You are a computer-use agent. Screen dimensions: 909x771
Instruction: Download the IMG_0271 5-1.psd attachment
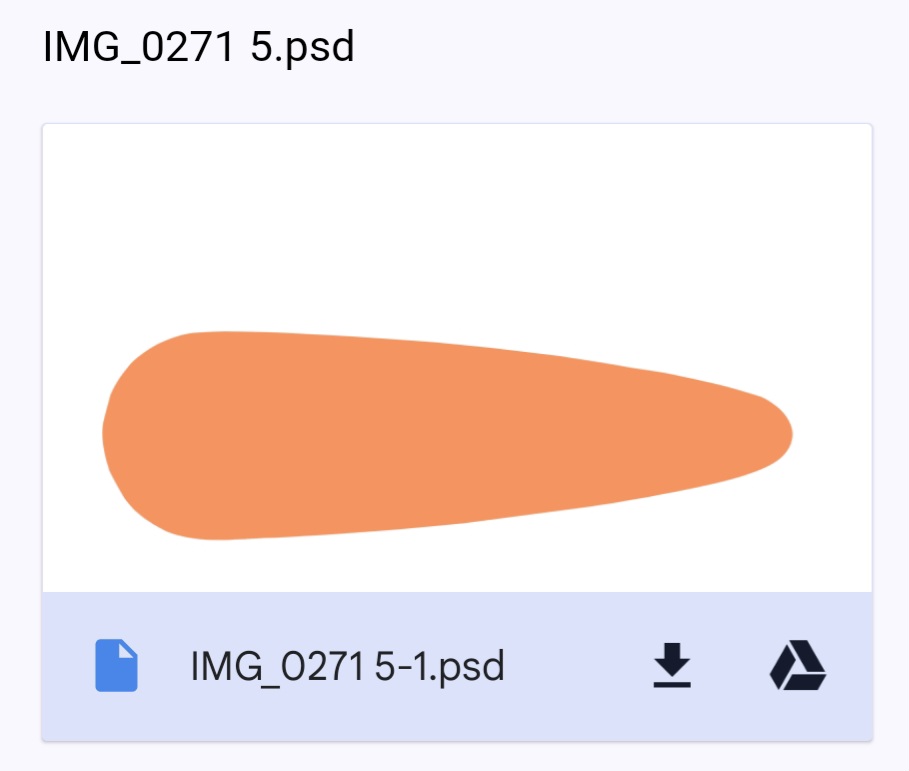pos(672,665)
